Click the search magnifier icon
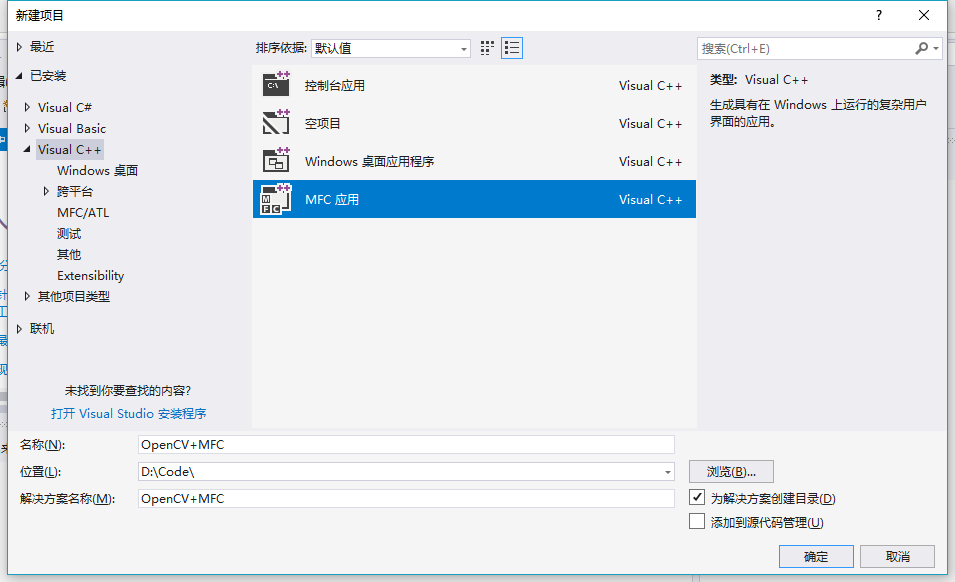The height and width of the screenshot is (582, 955). point(922,48)
